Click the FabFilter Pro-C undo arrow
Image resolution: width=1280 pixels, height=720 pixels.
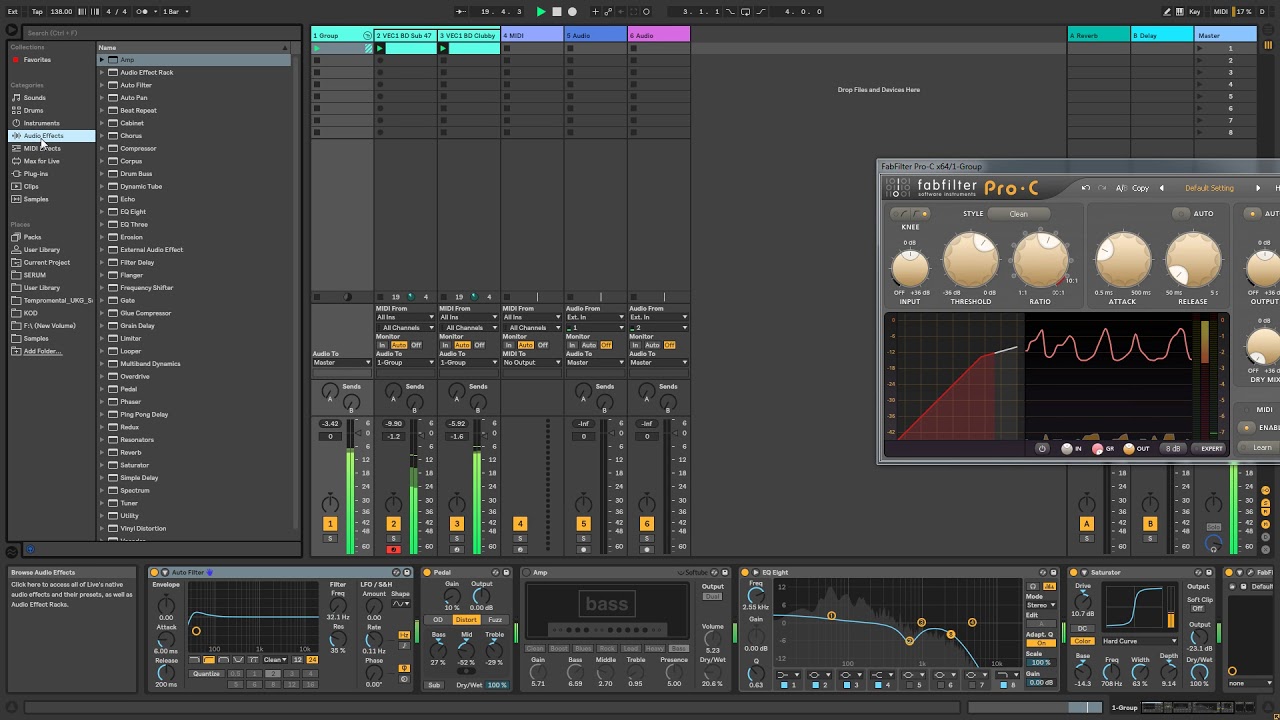click(1086, 188)
